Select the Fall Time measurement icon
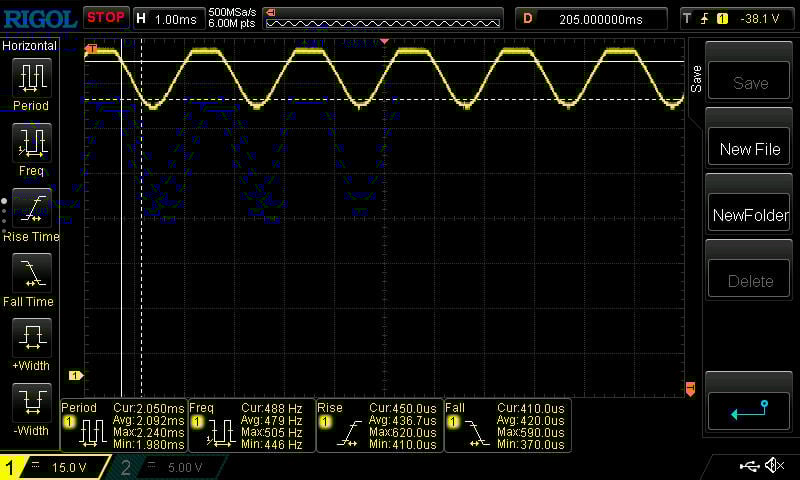 click(x=30, y=273)
